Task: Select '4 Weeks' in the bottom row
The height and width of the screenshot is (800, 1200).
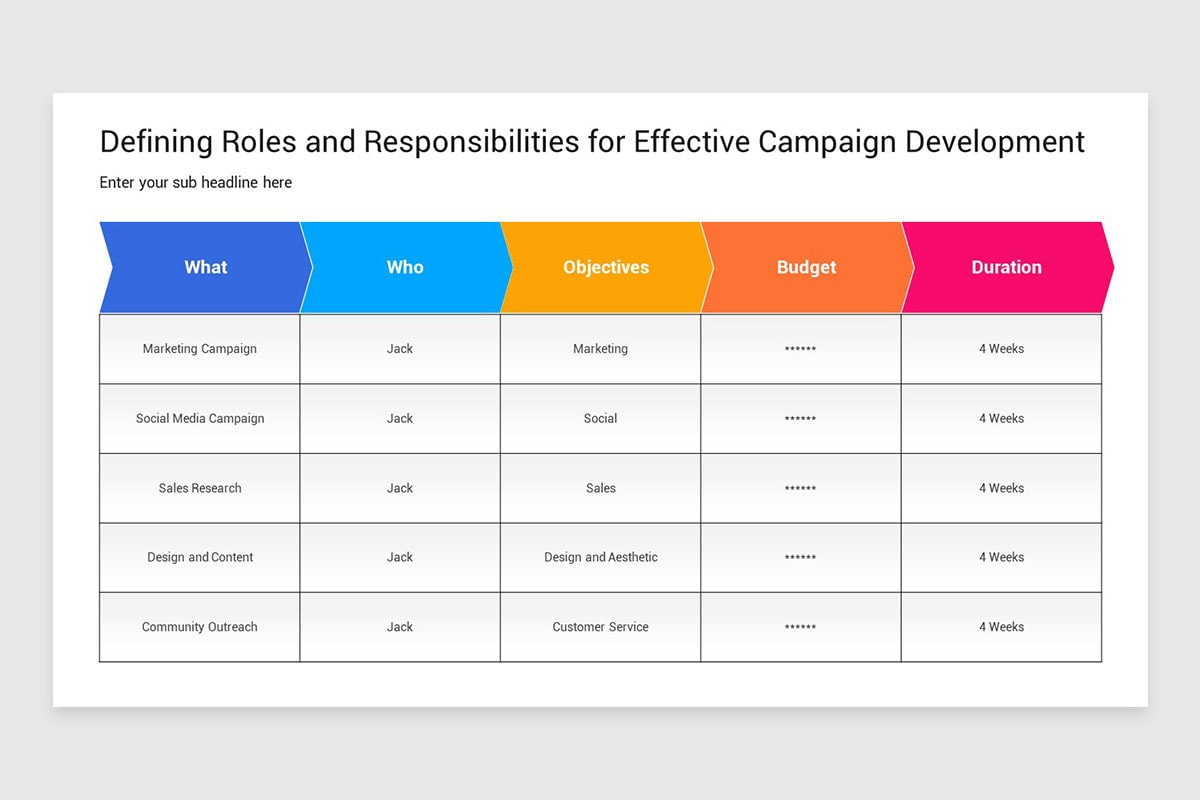Action: point(1001,627)
